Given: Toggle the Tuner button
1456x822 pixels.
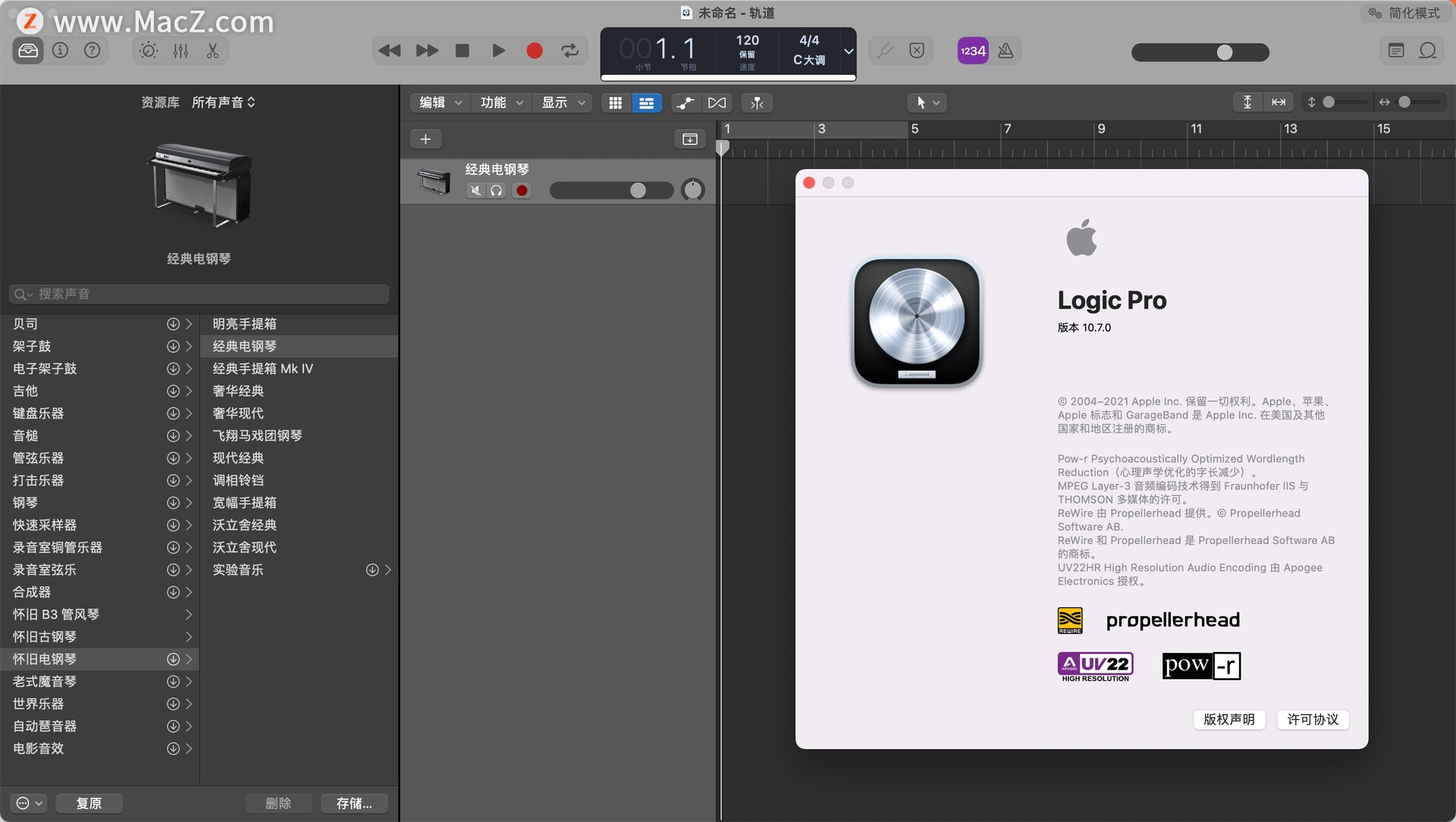Looking at the screenshot, I should [884, 51].
